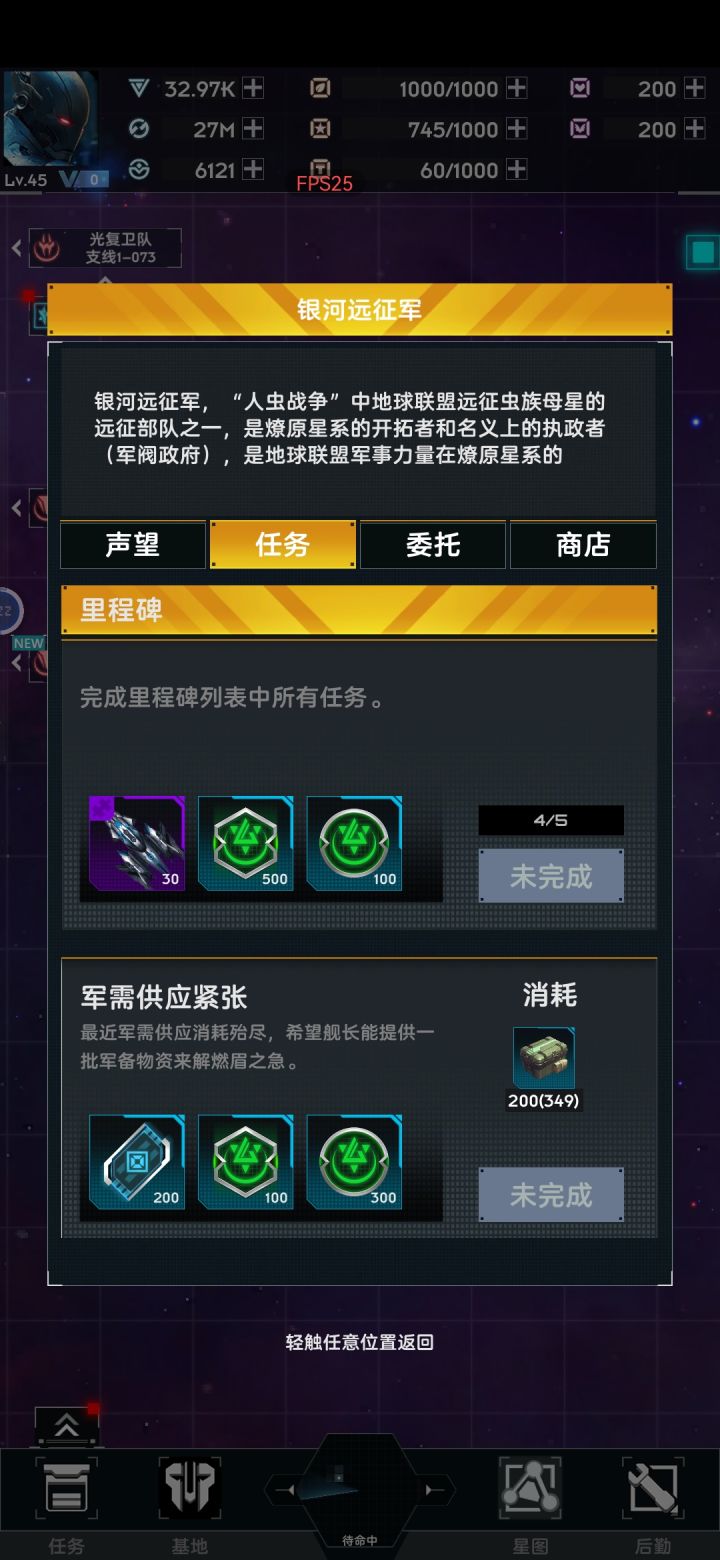The height and width of the screenshot is (1560, 720).
Task: Tap 未完成 button for 军需供应紧张 task
Action: click(x=551, y=1194)
